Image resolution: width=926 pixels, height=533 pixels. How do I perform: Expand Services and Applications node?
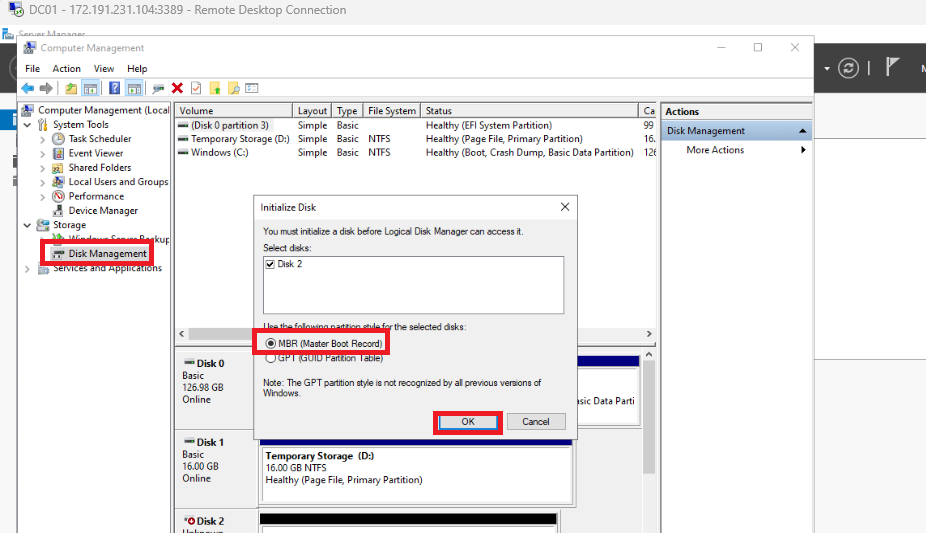point(27,269)
